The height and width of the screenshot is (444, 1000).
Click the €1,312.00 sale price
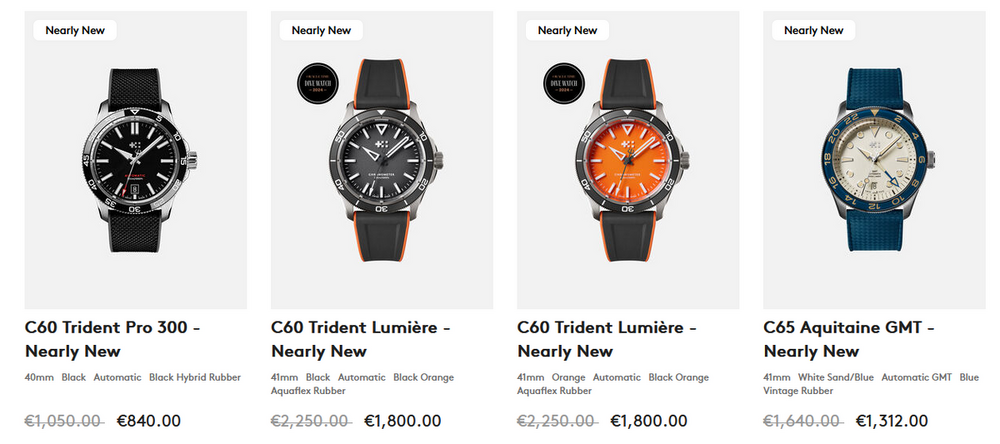point(892,421)
